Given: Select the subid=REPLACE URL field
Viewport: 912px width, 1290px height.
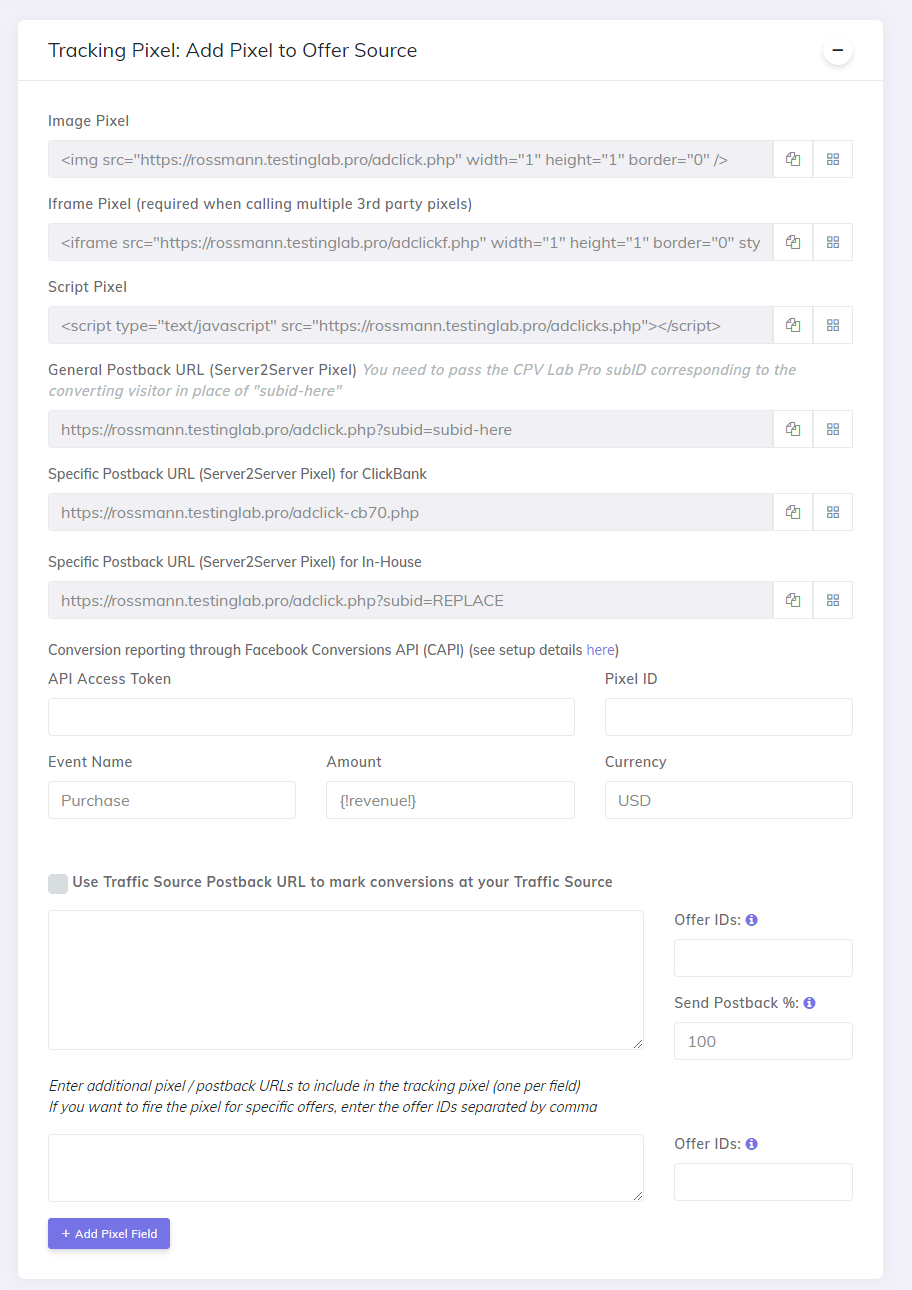Looking at the screenshot, I should coord(411,600).
